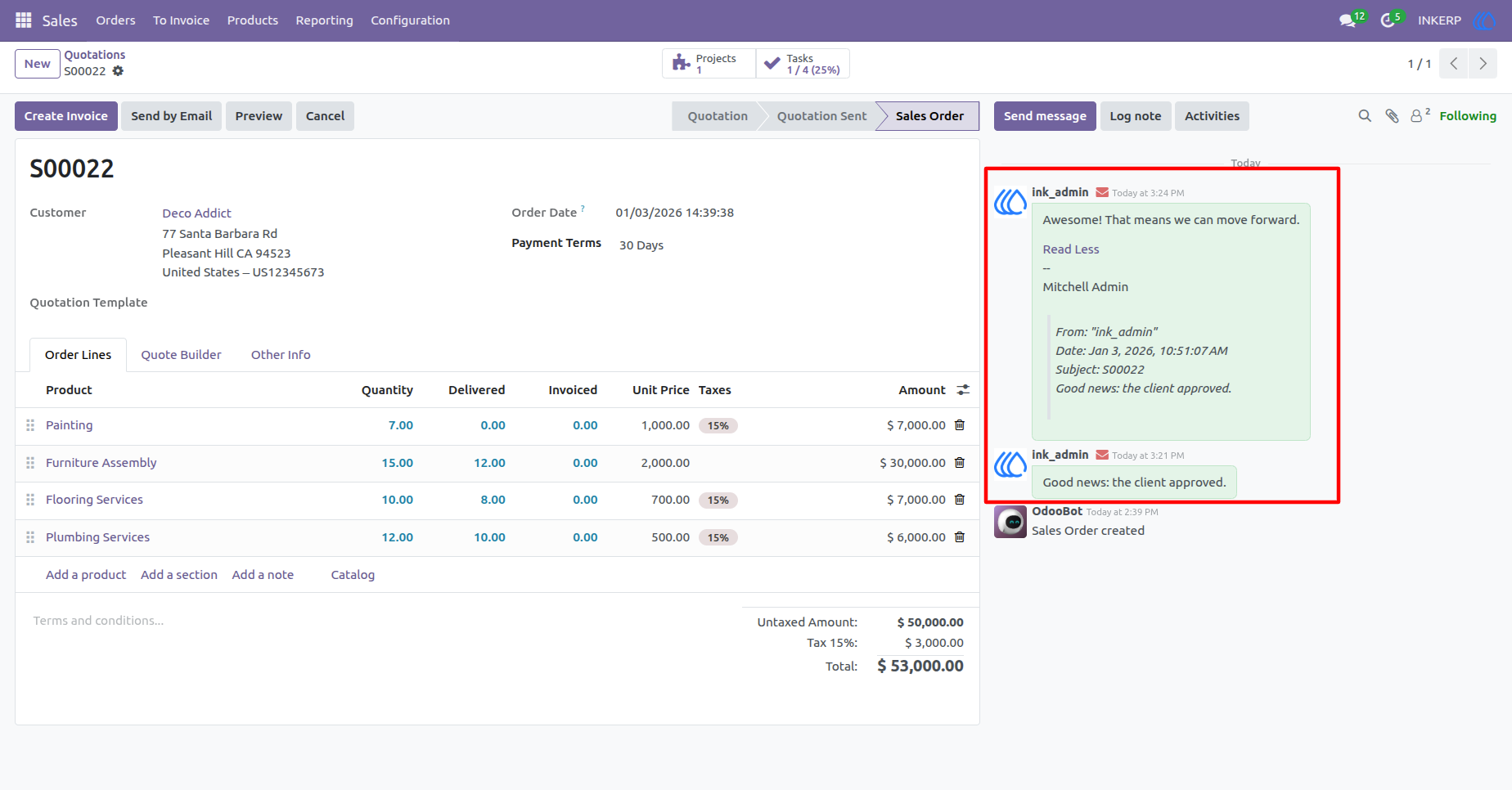Click the Payment Terms 30 Days field
Image resolution: width=1512 pixels, height=790 pixels.
pyautogui.click(x=641, y=245)
